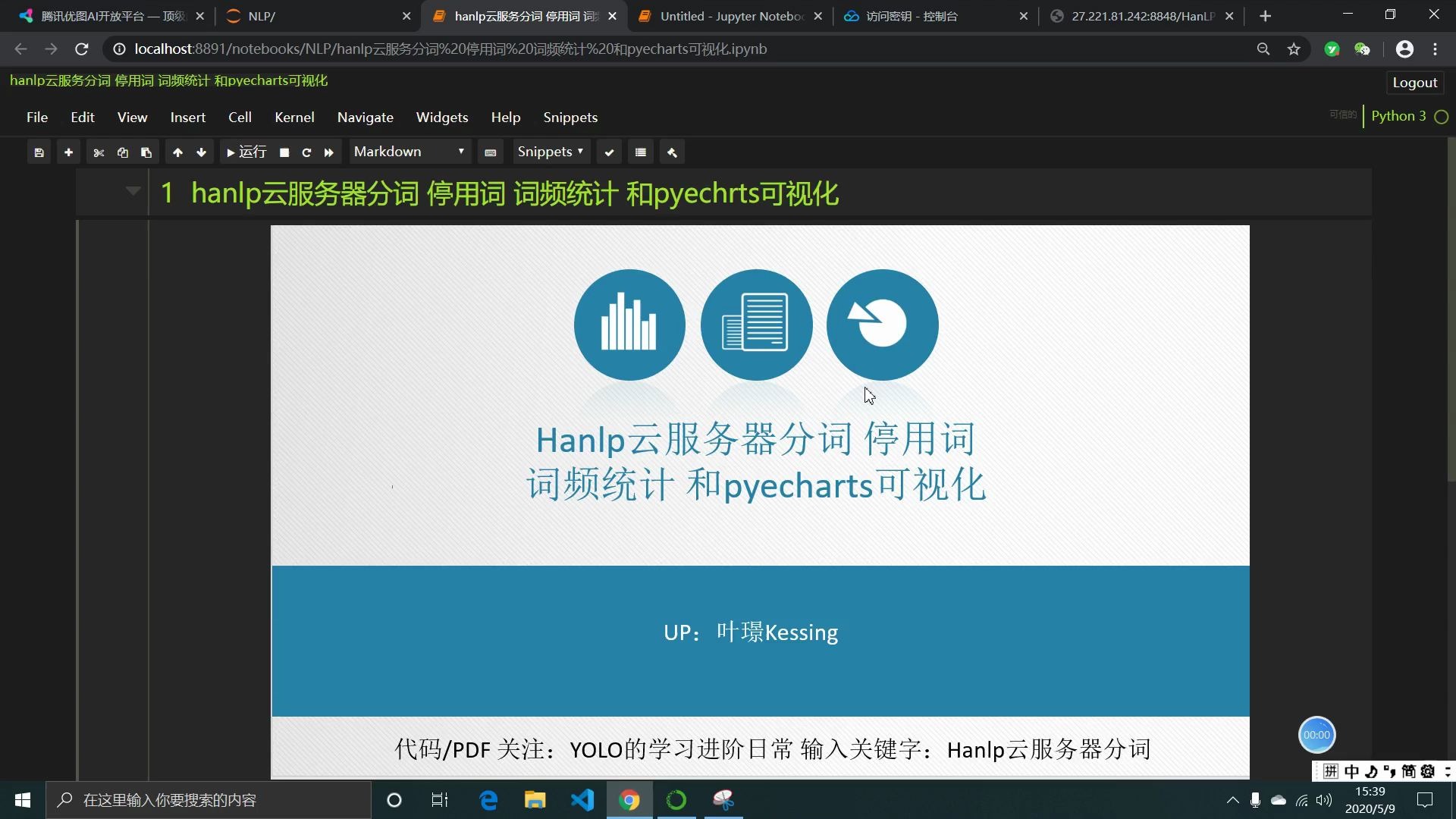The image size is (1456, 819).
Task: Click the checkmark spellcheck toolbar icon
Action: (x=609, y=152)
